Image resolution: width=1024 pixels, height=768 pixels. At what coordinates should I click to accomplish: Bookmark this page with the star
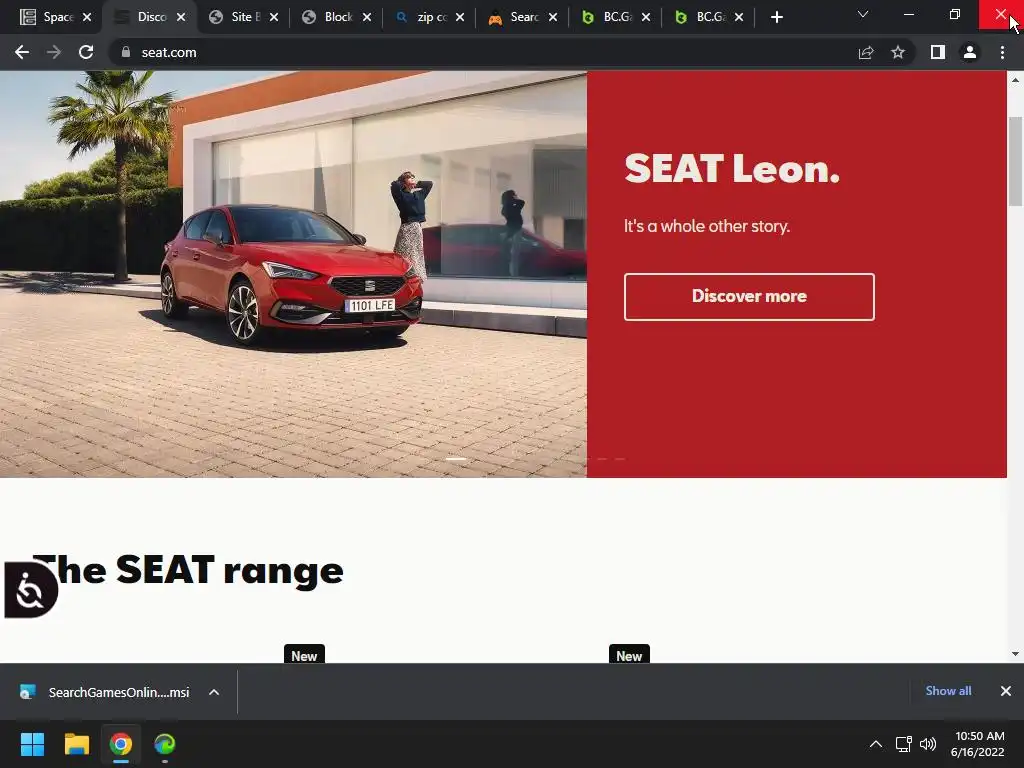click(898, 52)
